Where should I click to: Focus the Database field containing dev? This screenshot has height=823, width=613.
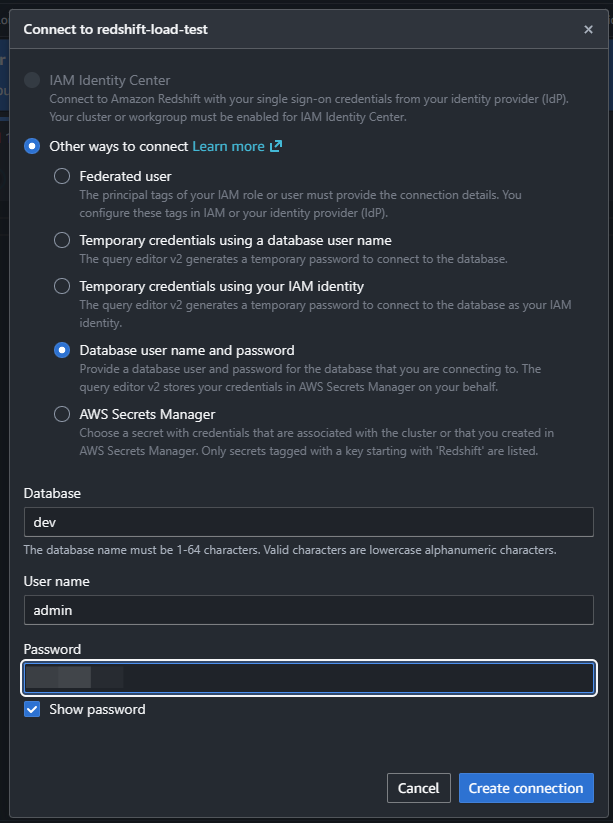(308, 522)
